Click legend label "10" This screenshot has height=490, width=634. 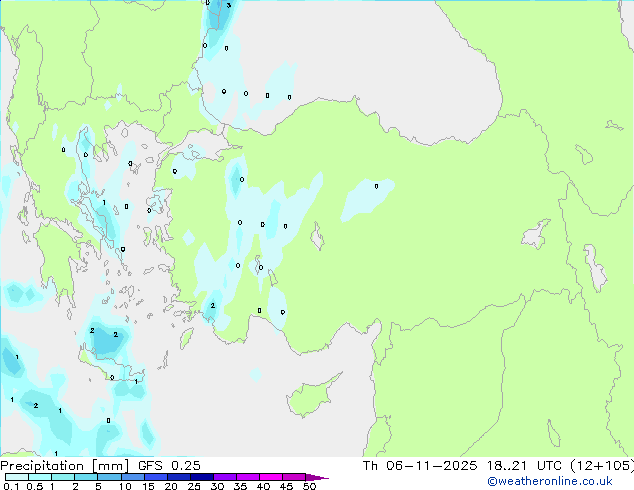coord(125,486)
